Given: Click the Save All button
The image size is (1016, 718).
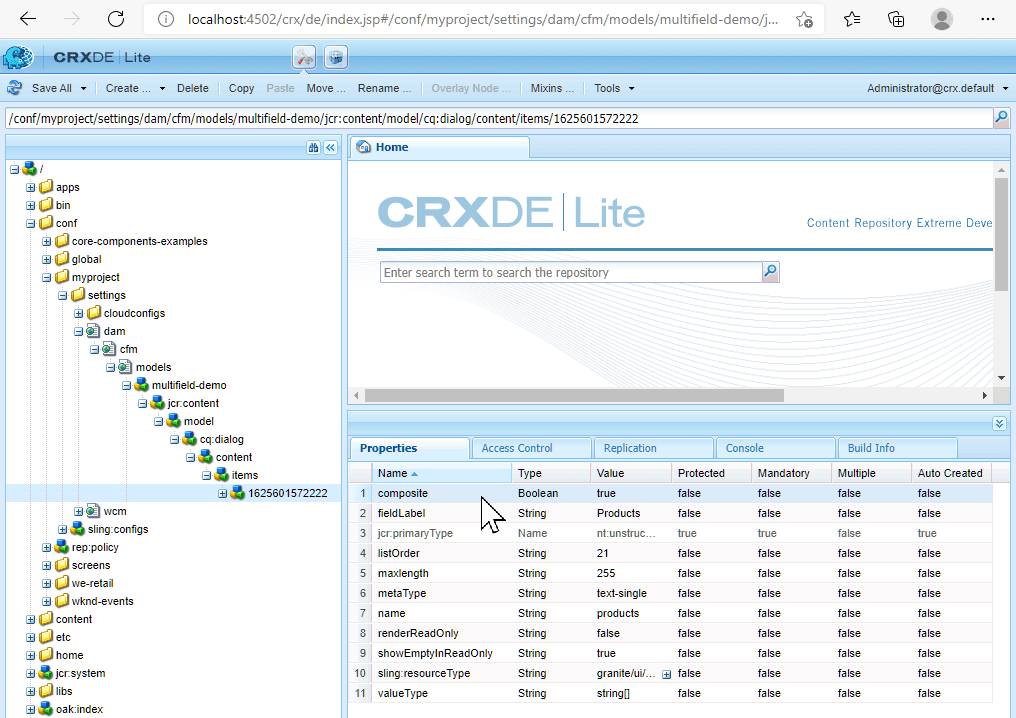Looking at the screenshot, I should (52, 88).
